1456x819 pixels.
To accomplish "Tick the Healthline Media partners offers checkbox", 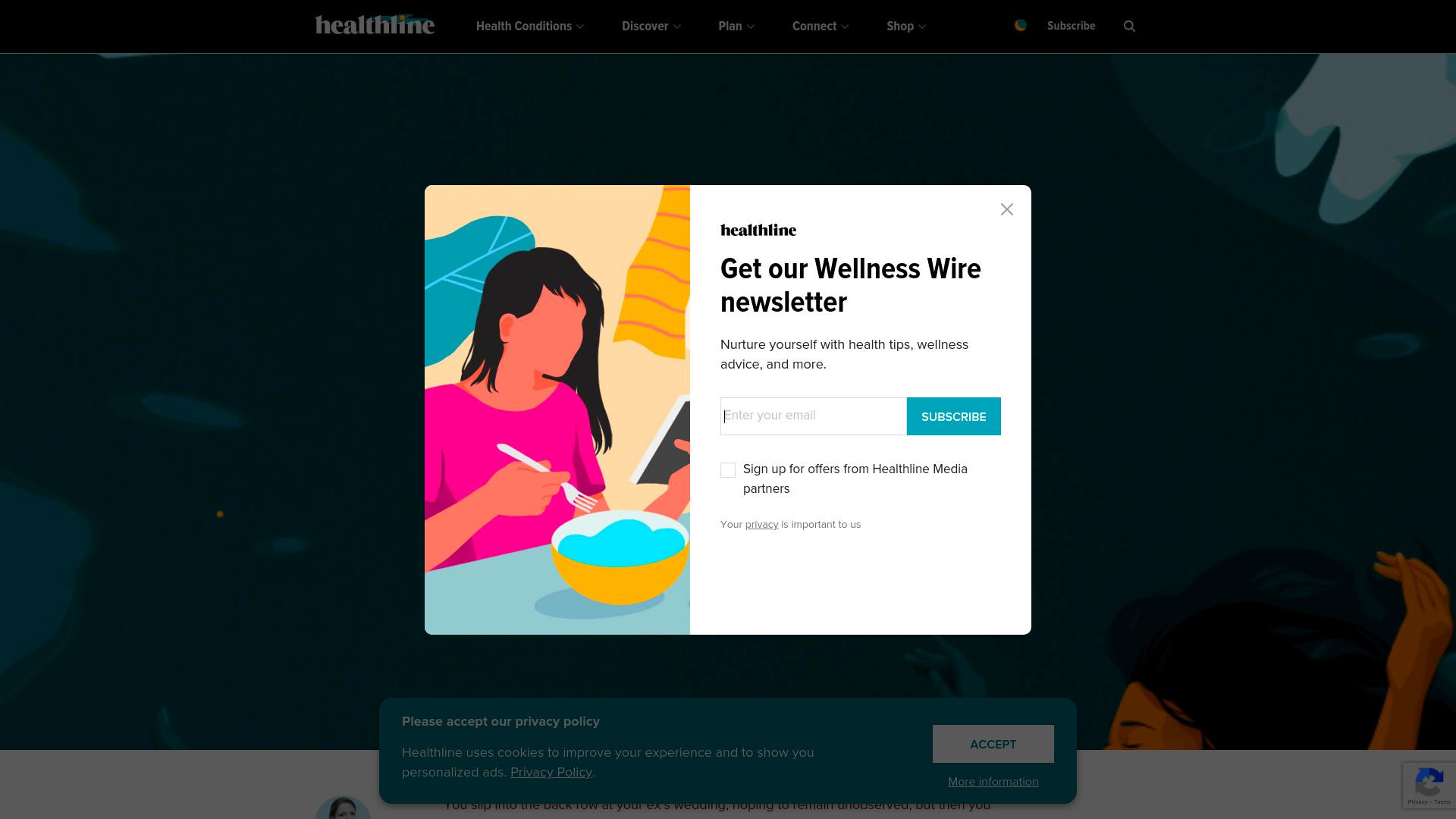I will [x=728, y=470].
